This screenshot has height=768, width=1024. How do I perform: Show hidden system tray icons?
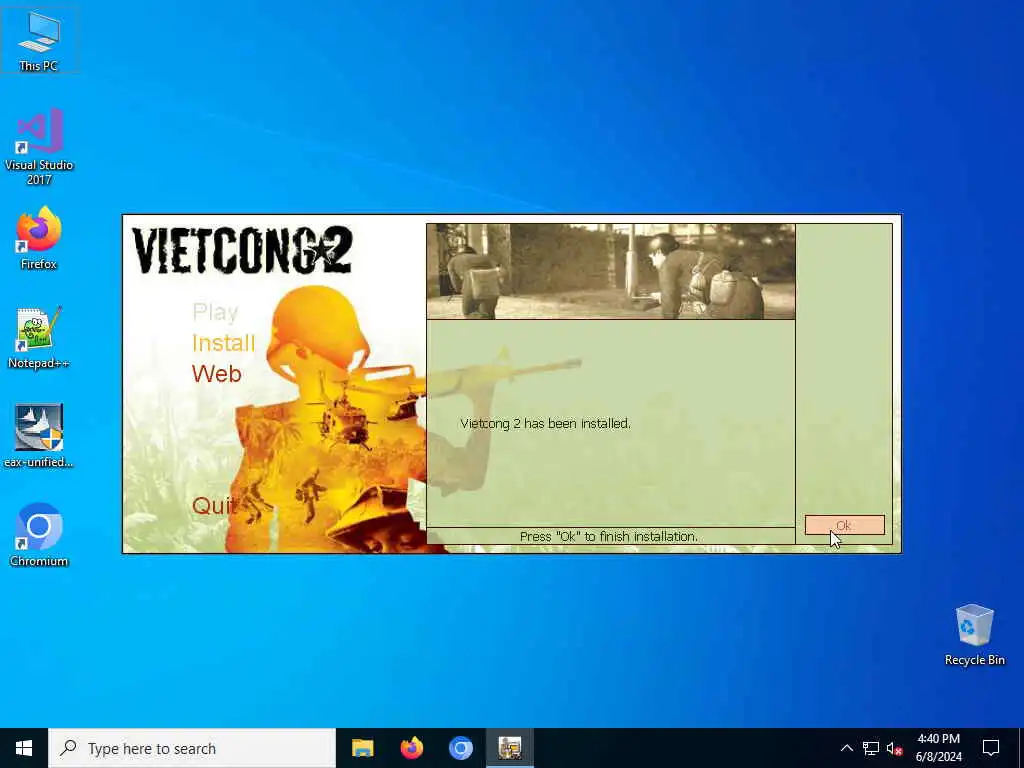846,748
